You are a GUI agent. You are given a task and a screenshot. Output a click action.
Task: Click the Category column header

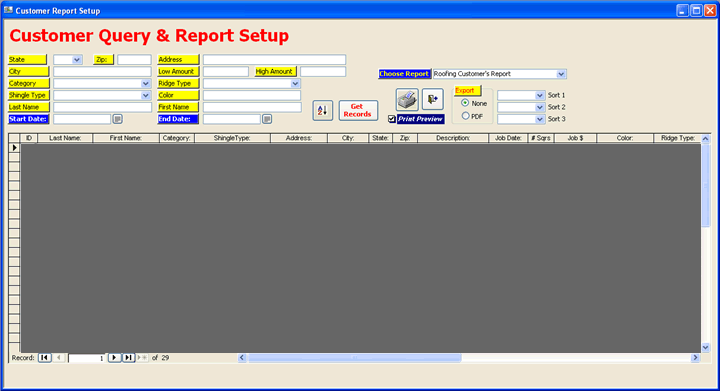177,138
